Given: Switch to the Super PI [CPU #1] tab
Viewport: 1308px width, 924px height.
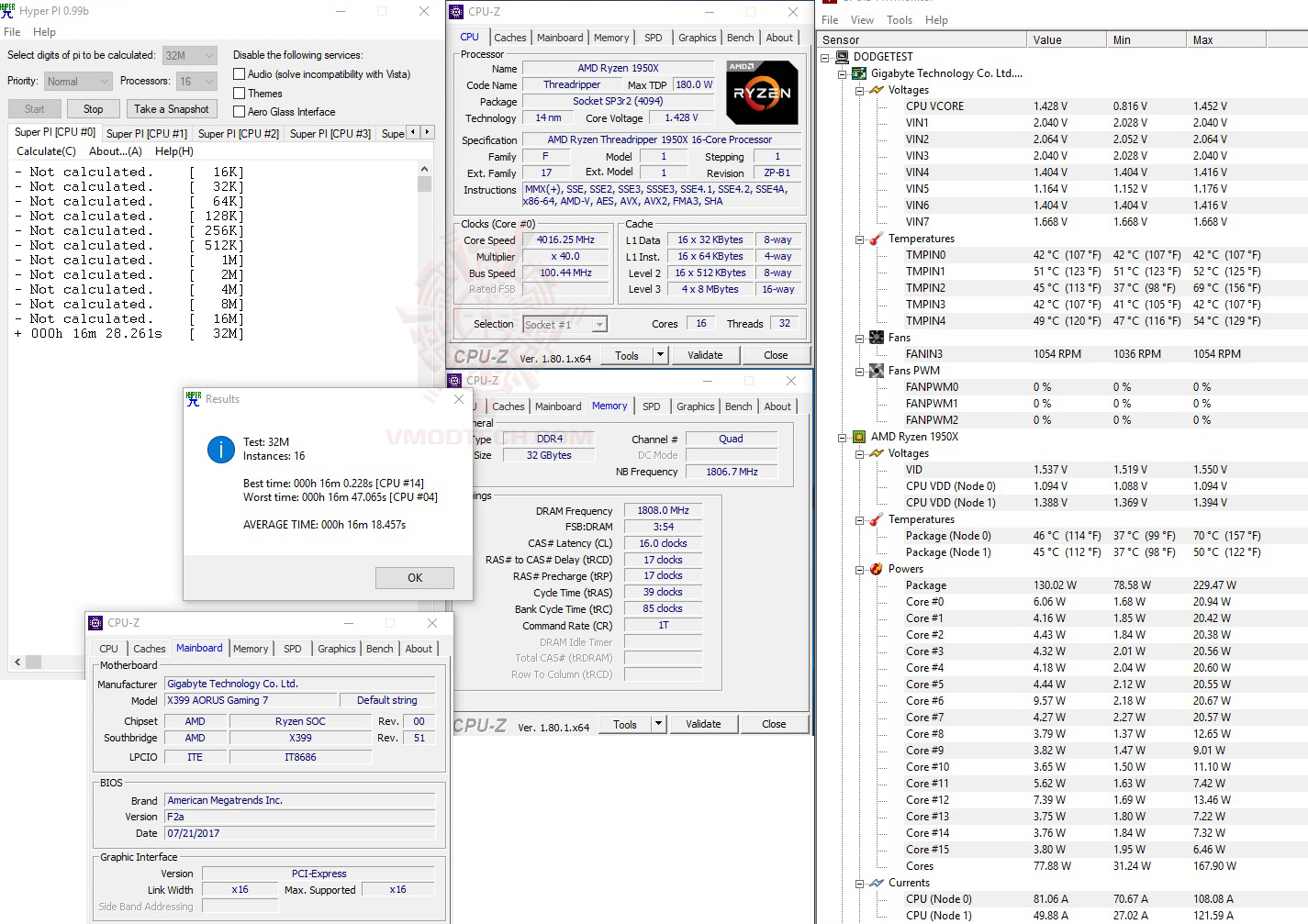Looking at the screenshot, I should pos(147,134).
